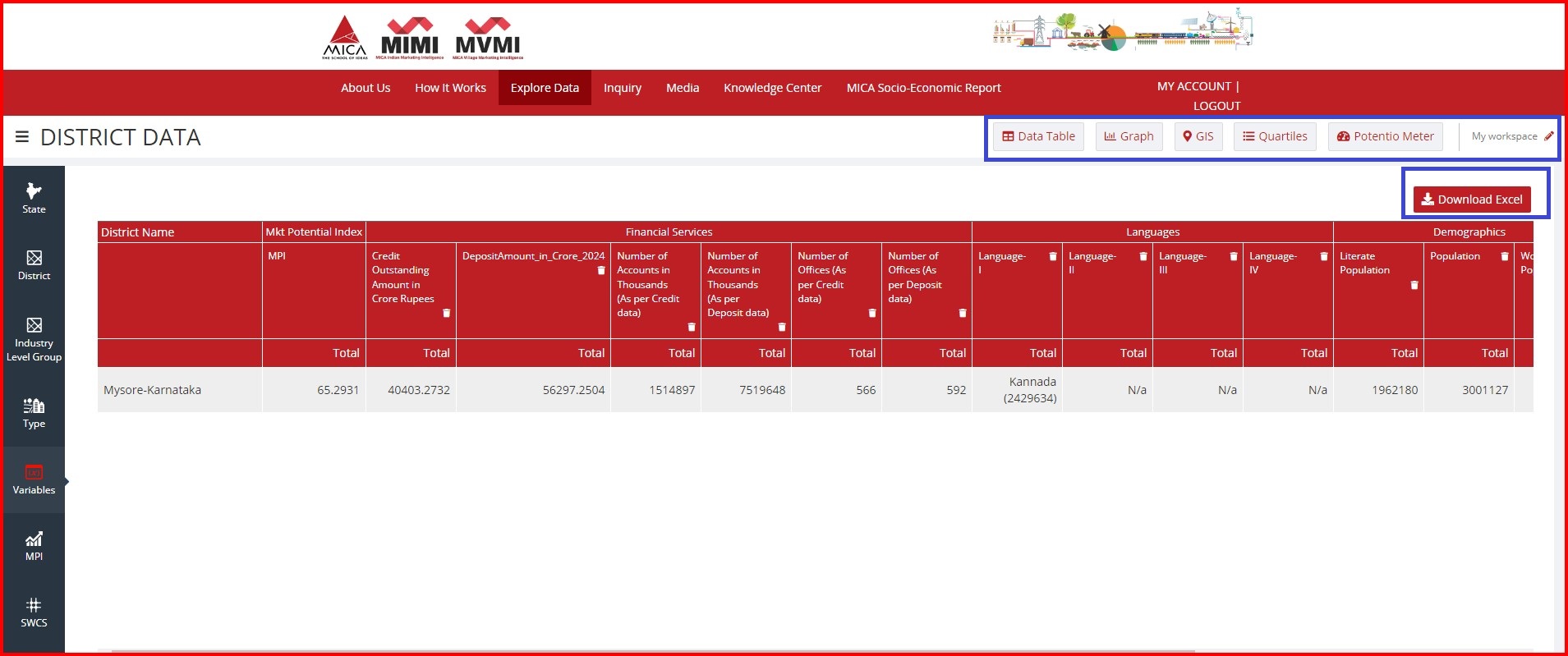The height and width of the screenshot is (656, 1568).
Task: Switch to the Graph view
Action: (1129, 136)
